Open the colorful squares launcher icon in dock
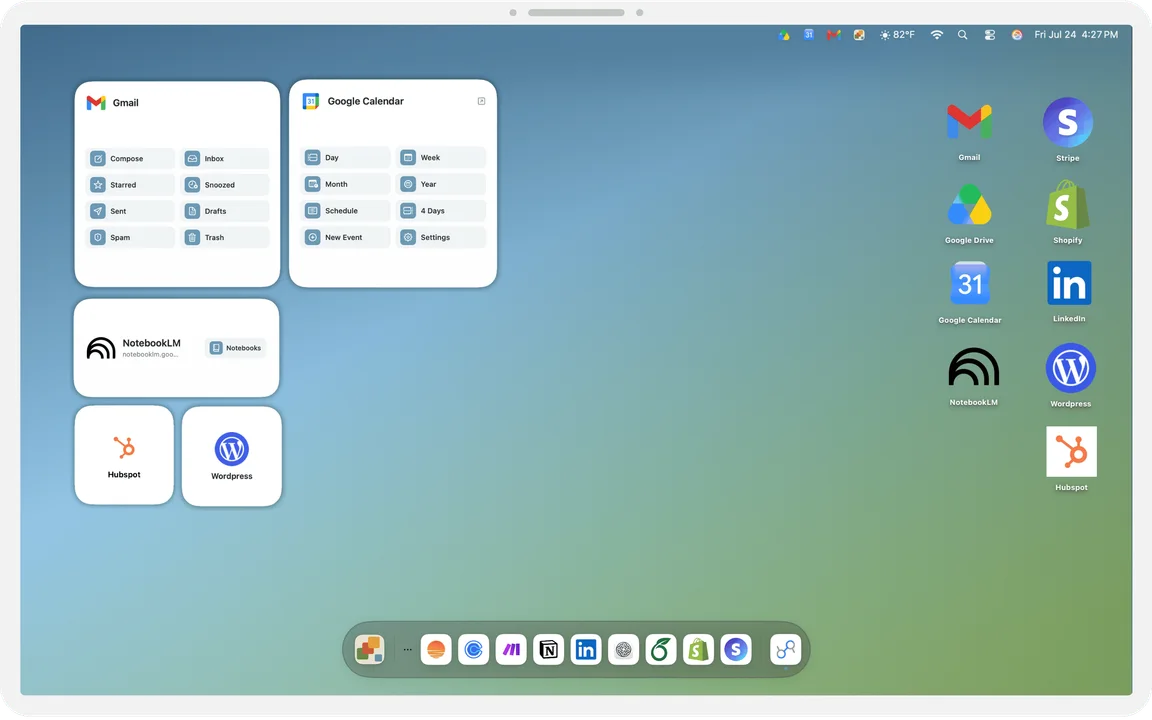 [x=370, y=649]
